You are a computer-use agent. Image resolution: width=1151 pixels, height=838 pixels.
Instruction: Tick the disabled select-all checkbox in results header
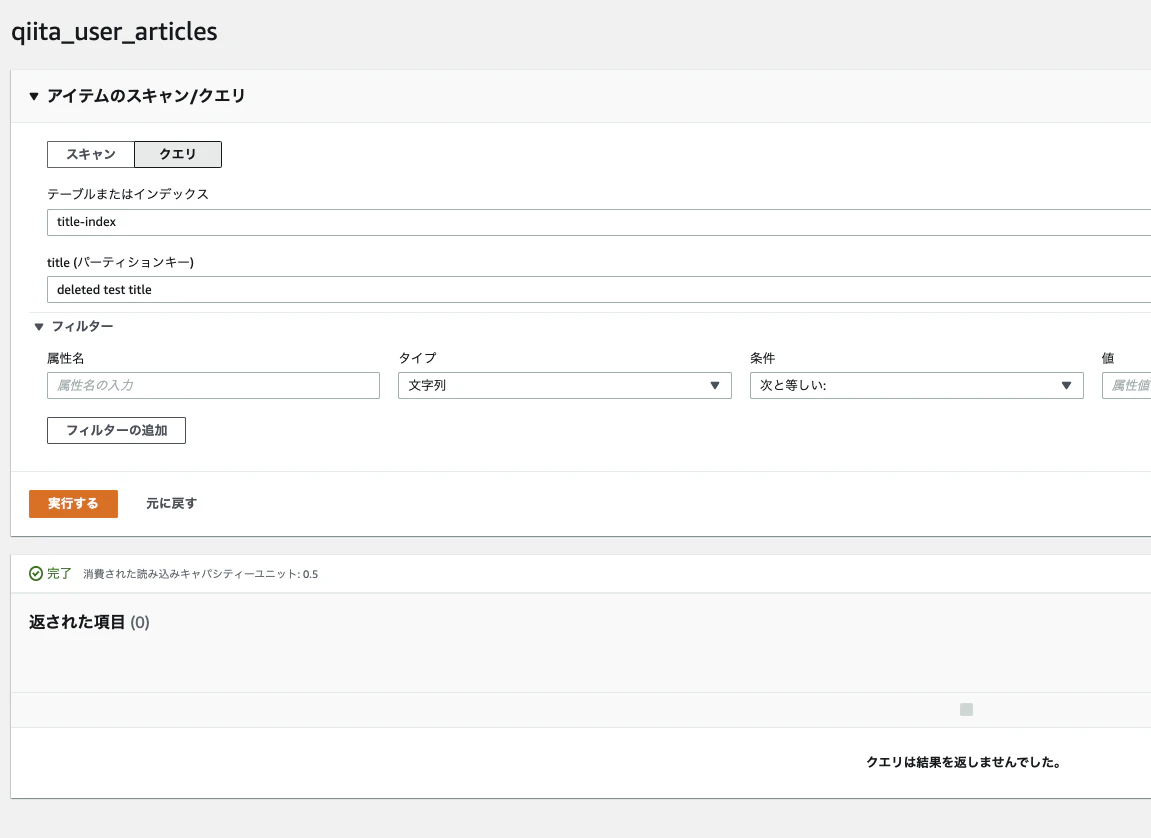(x=966, y=710)
